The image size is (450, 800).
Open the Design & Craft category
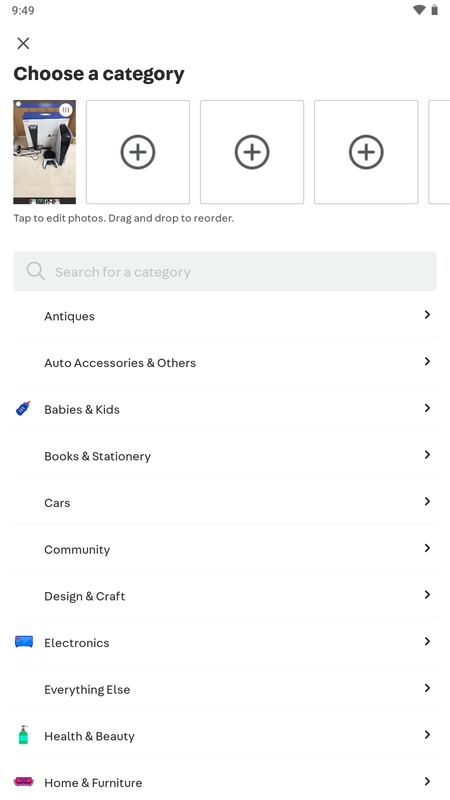point(225,595)
